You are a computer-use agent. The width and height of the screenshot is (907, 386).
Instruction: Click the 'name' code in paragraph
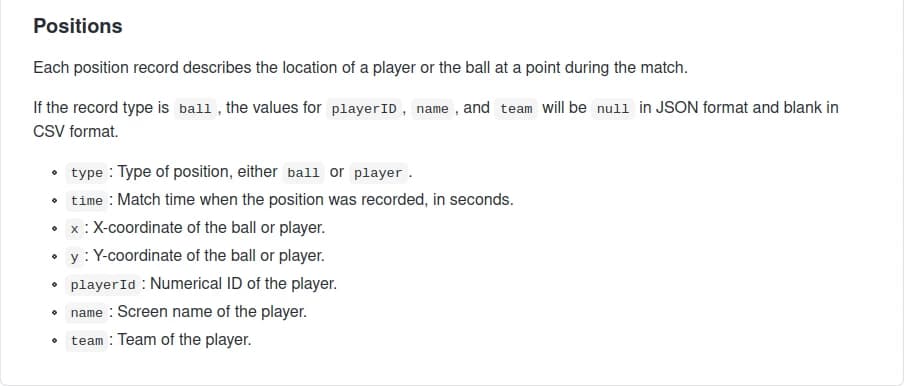[x=433, y=108]
